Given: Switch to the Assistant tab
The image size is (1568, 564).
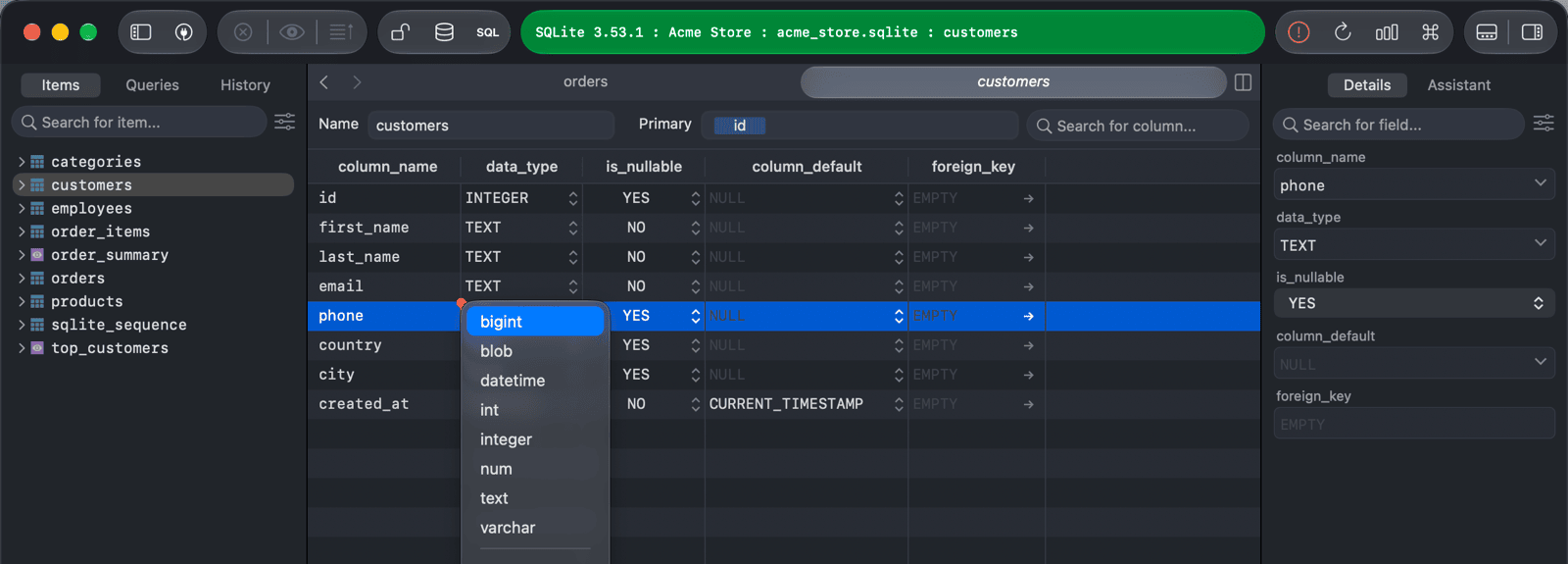Looking at the screenshot, I should (1458, 85).
